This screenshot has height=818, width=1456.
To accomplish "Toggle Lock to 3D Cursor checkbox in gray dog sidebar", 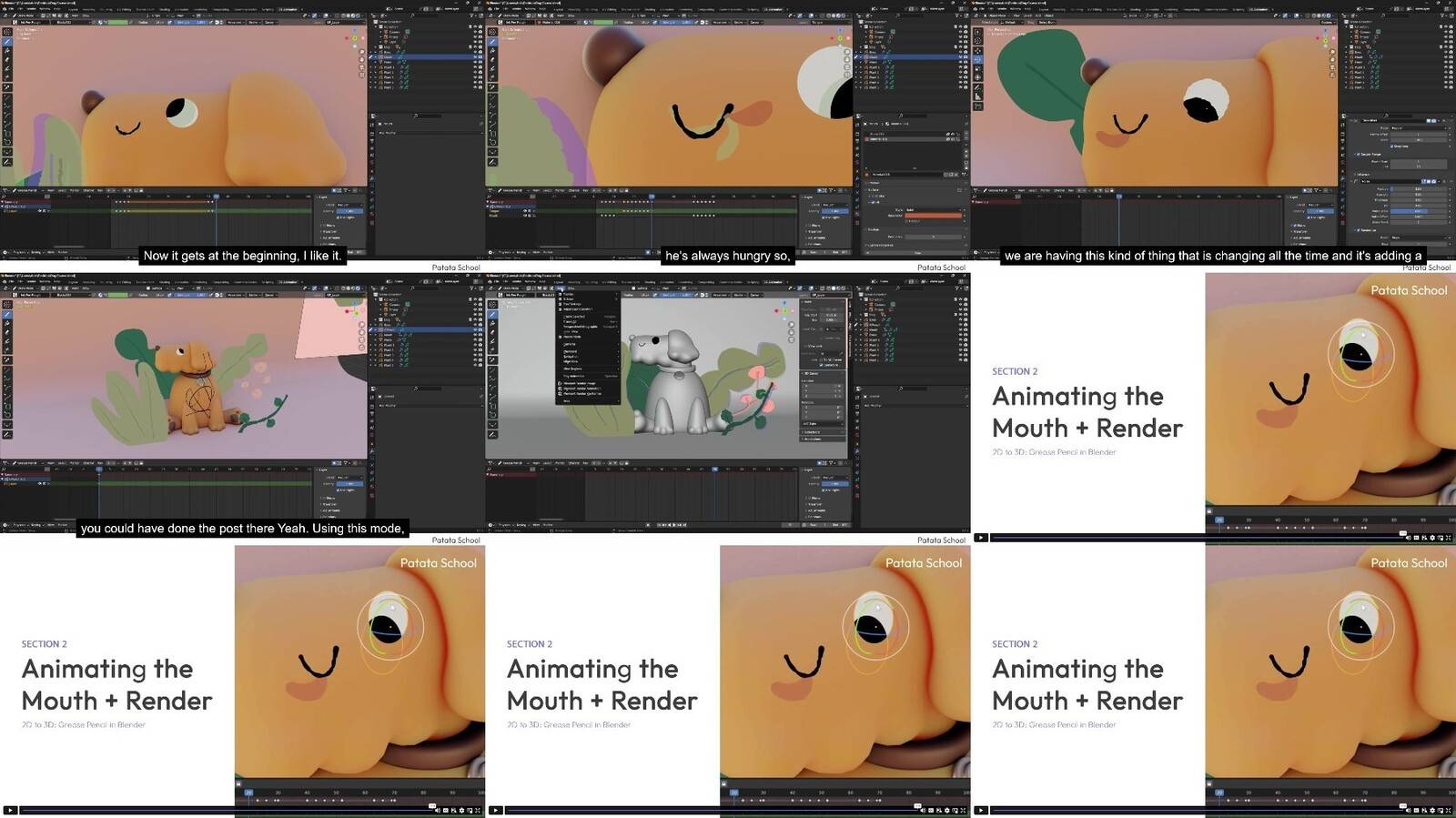I will (x=821, y=360).
